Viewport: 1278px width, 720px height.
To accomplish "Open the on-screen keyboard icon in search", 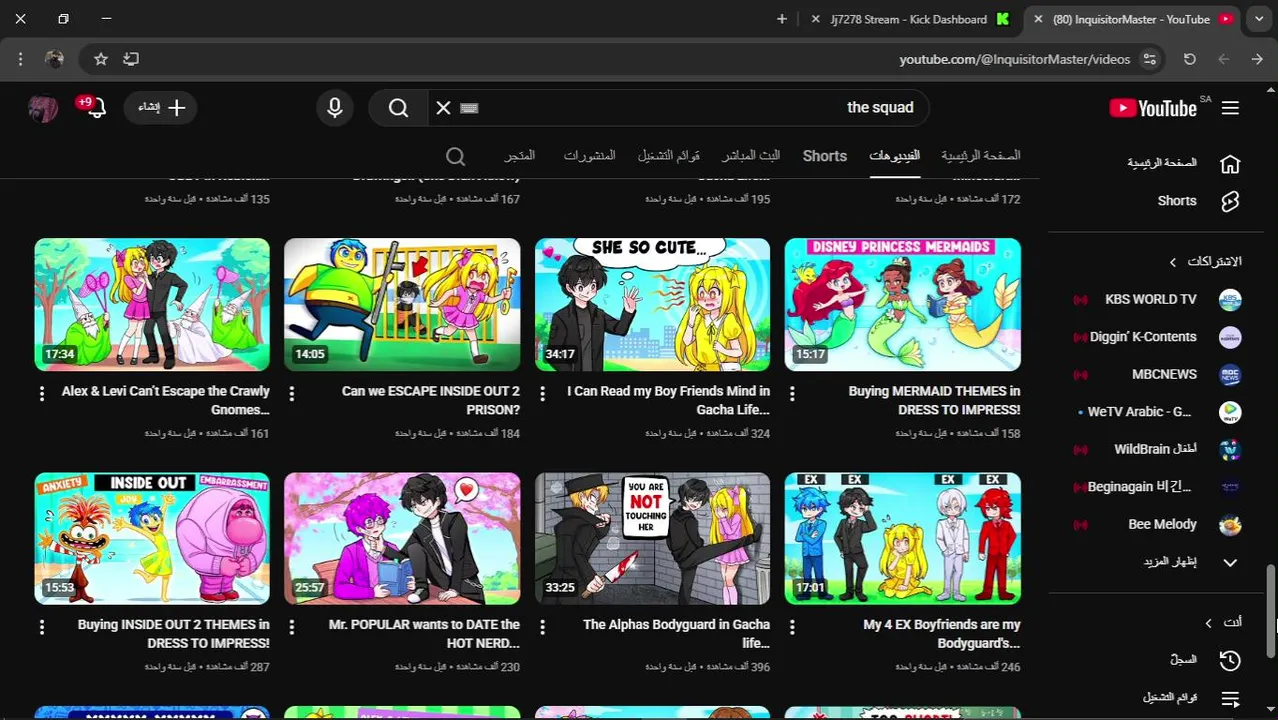I will pos(469,108).
